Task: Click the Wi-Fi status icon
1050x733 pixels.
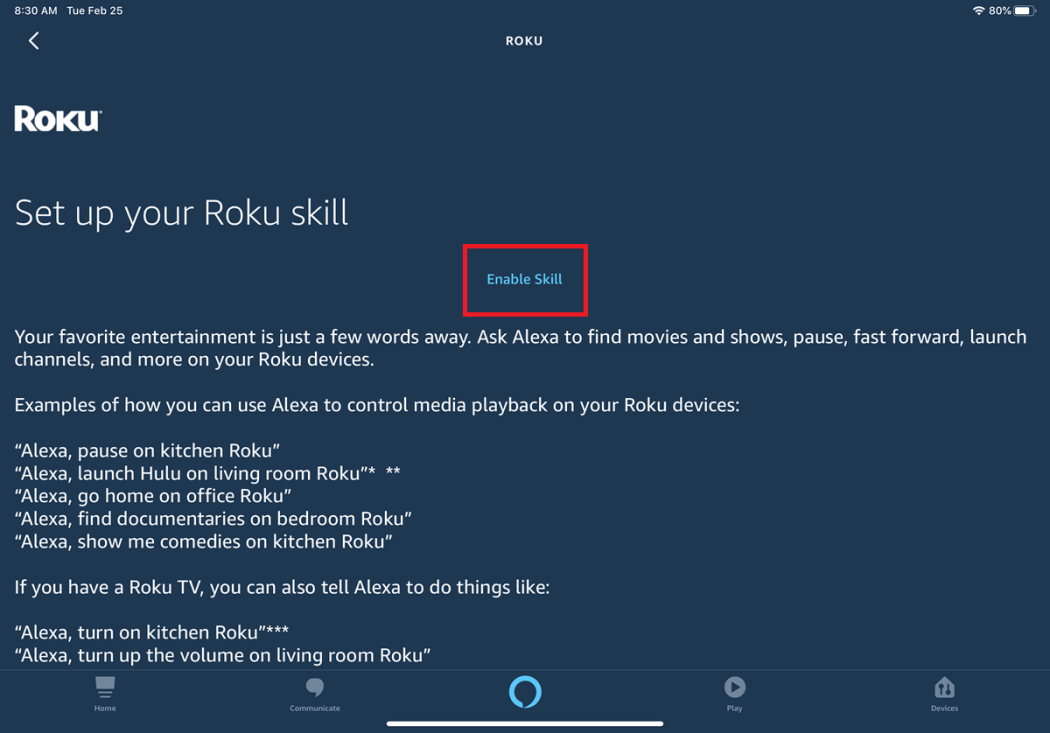Action: 978,11
